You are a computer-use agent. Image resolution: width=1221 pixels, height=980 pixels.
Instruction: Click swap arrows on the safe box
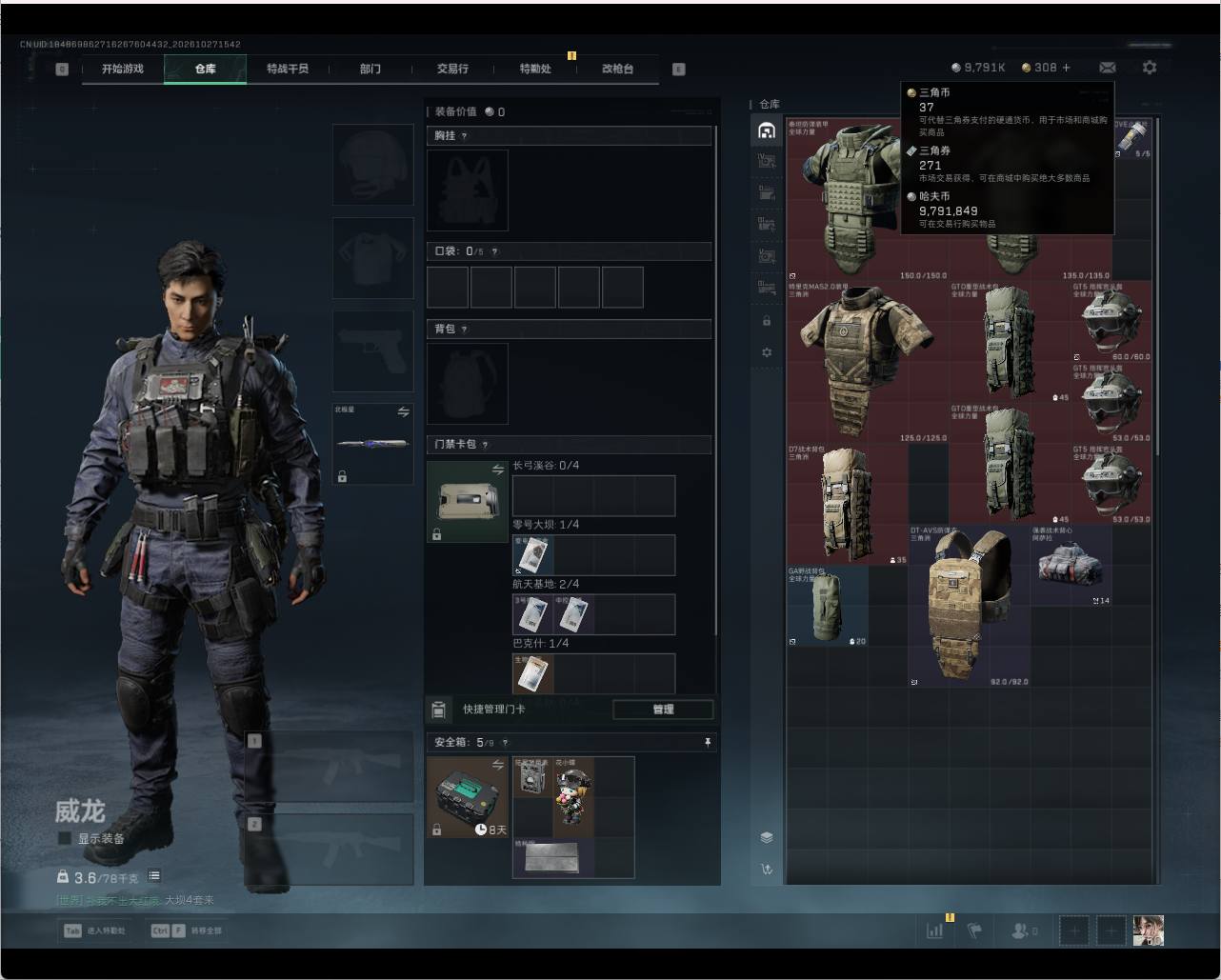(x=498, y=765)
